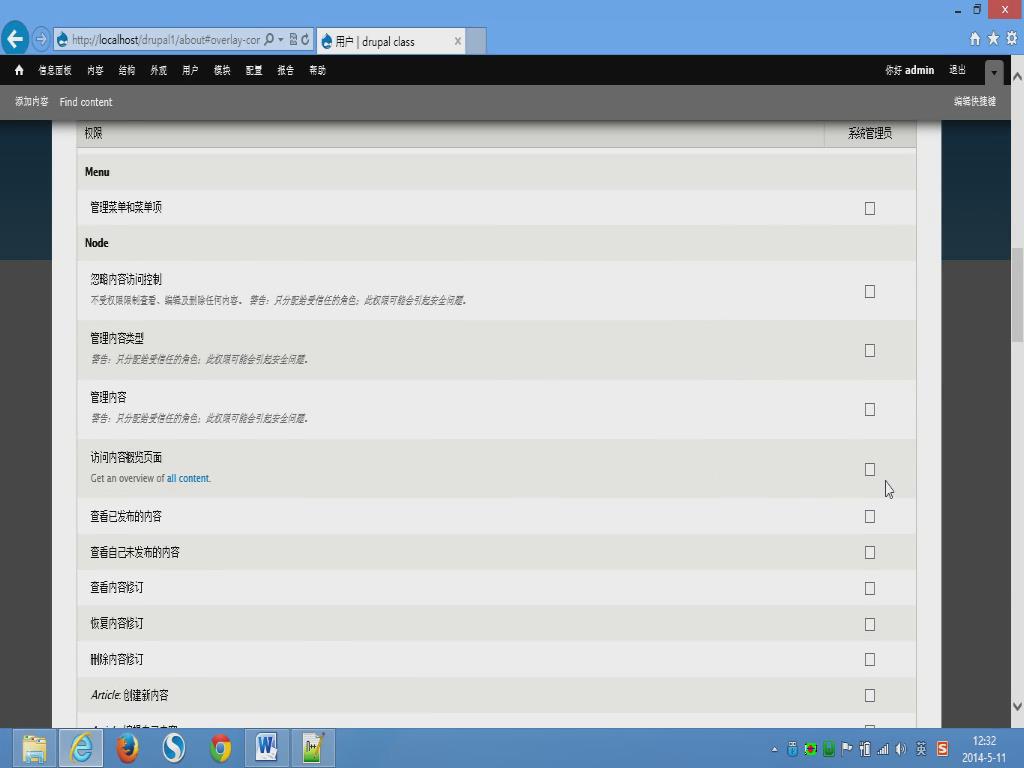This screenshot has width=1024, height=768.
Task: Show hidden tray icons arrow
Action: point(775,750)
